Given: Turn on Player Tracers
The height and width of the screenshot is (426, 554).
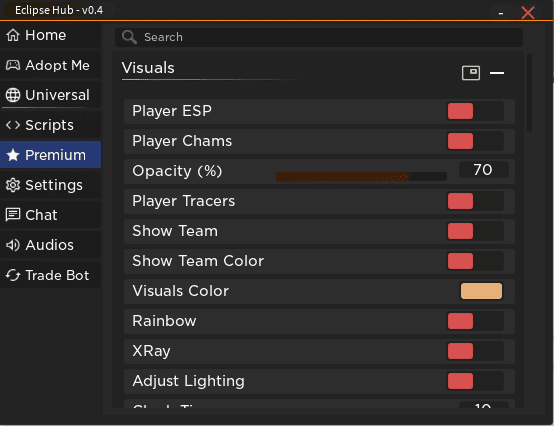Looking at the screenshot, I should (475, 201).
